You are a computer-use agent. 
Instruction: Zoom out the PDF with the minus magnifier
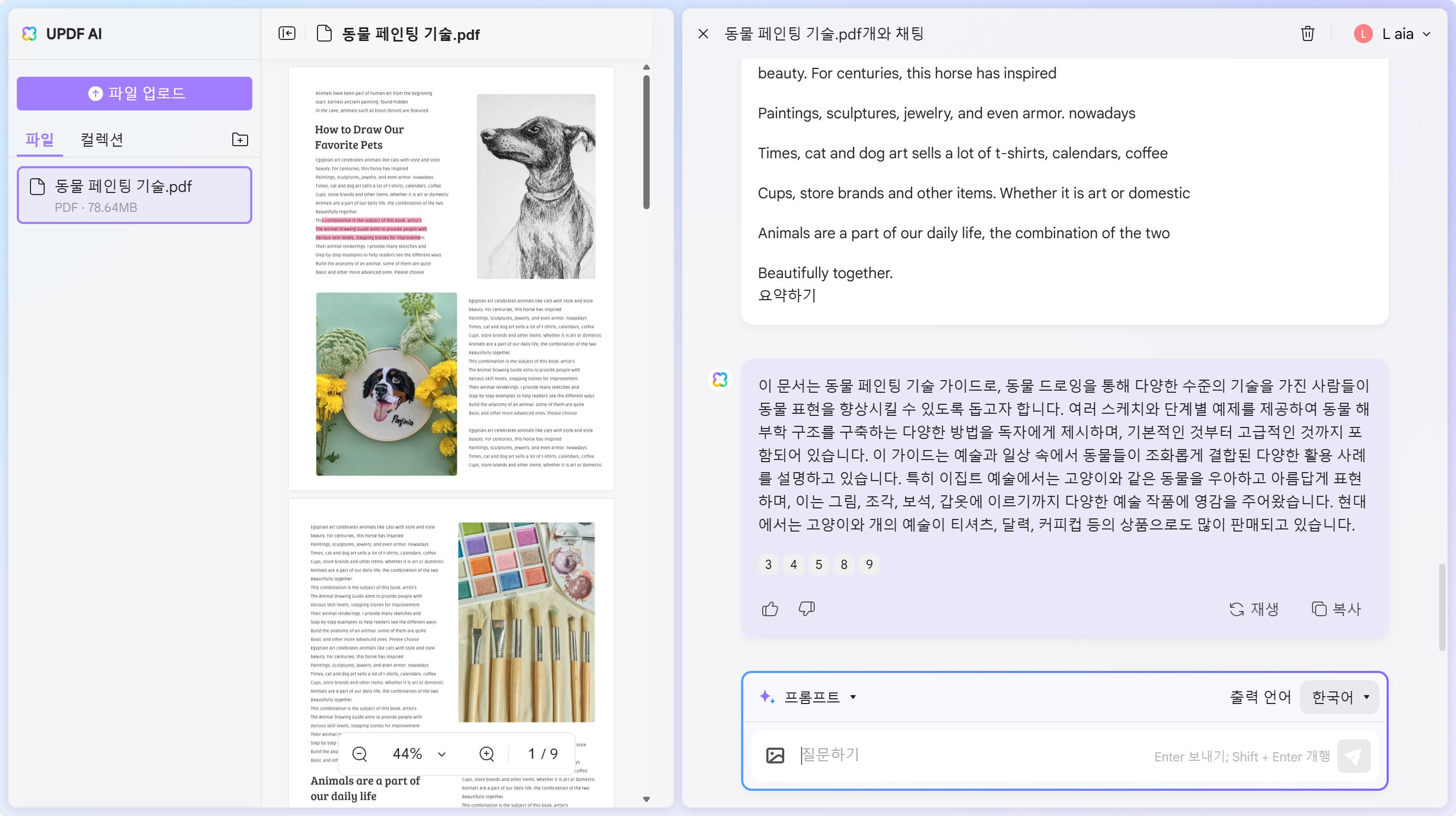[x=360, y=754]
